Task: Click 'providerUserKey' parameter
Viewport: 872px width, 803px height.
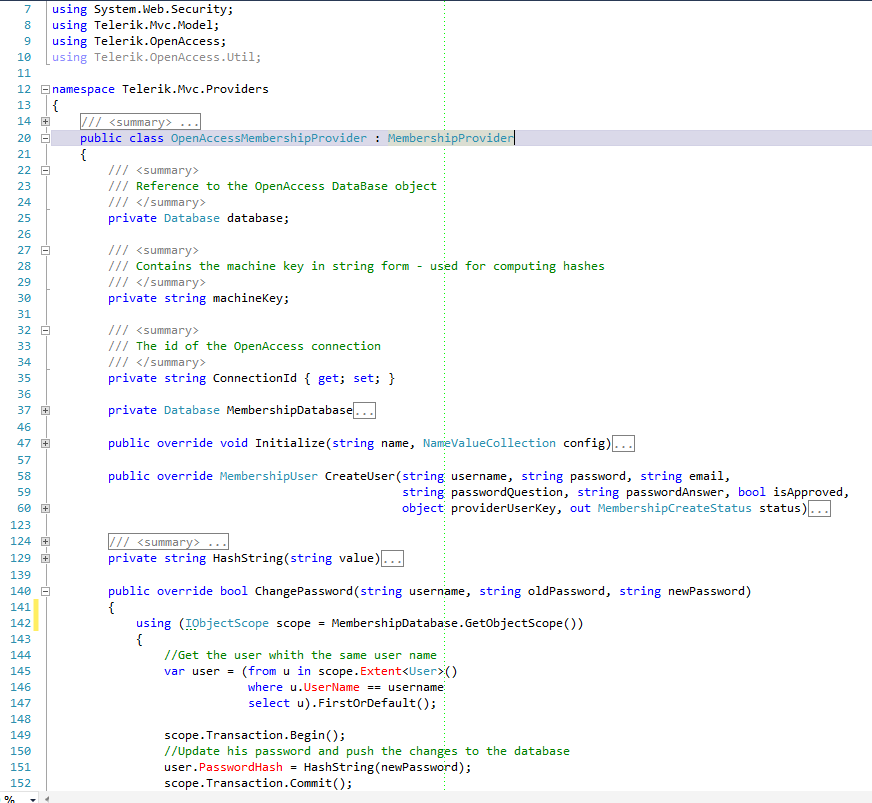Action: click(503, 508)
